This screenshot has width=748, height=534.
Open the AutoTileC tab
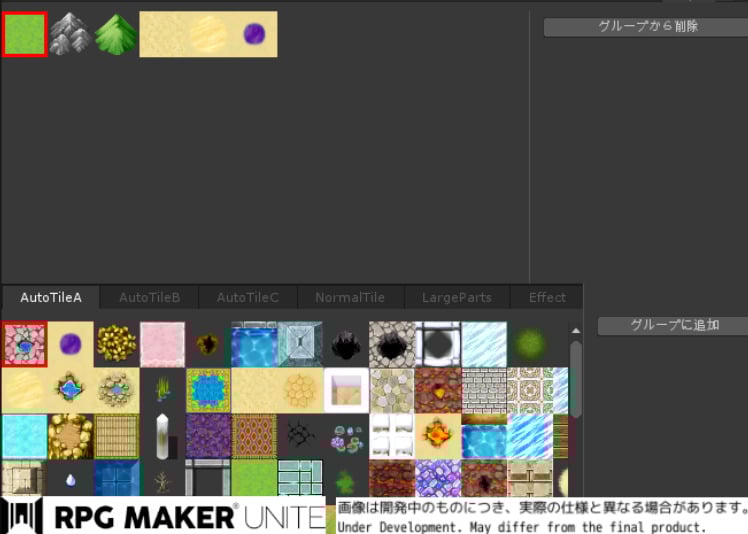click(247, 297)
